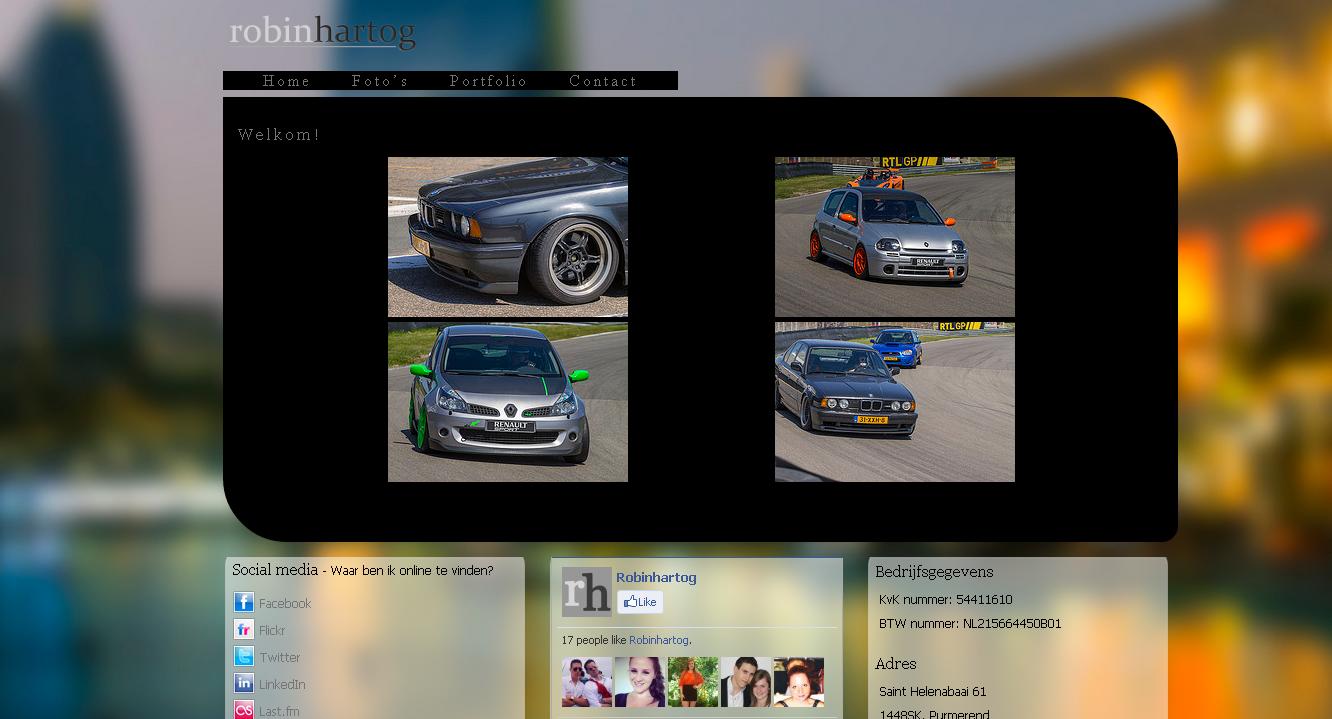Click the gray 'rh' page avatar

586,592
